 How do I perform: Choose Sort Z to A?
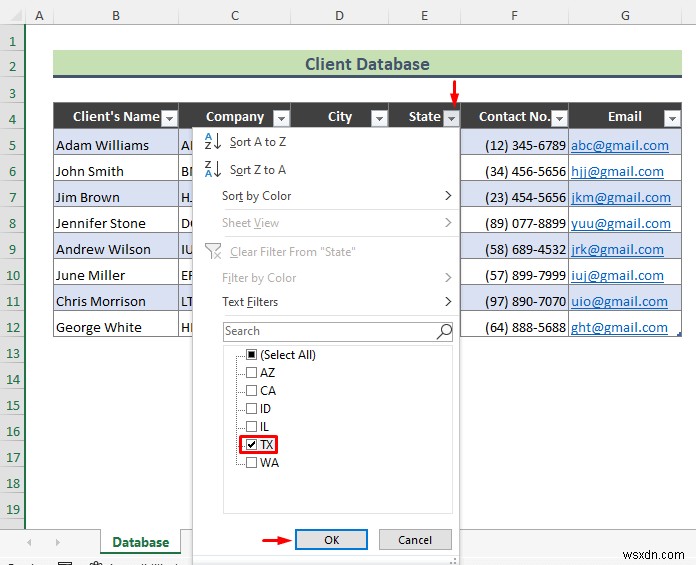click(326, 170)
